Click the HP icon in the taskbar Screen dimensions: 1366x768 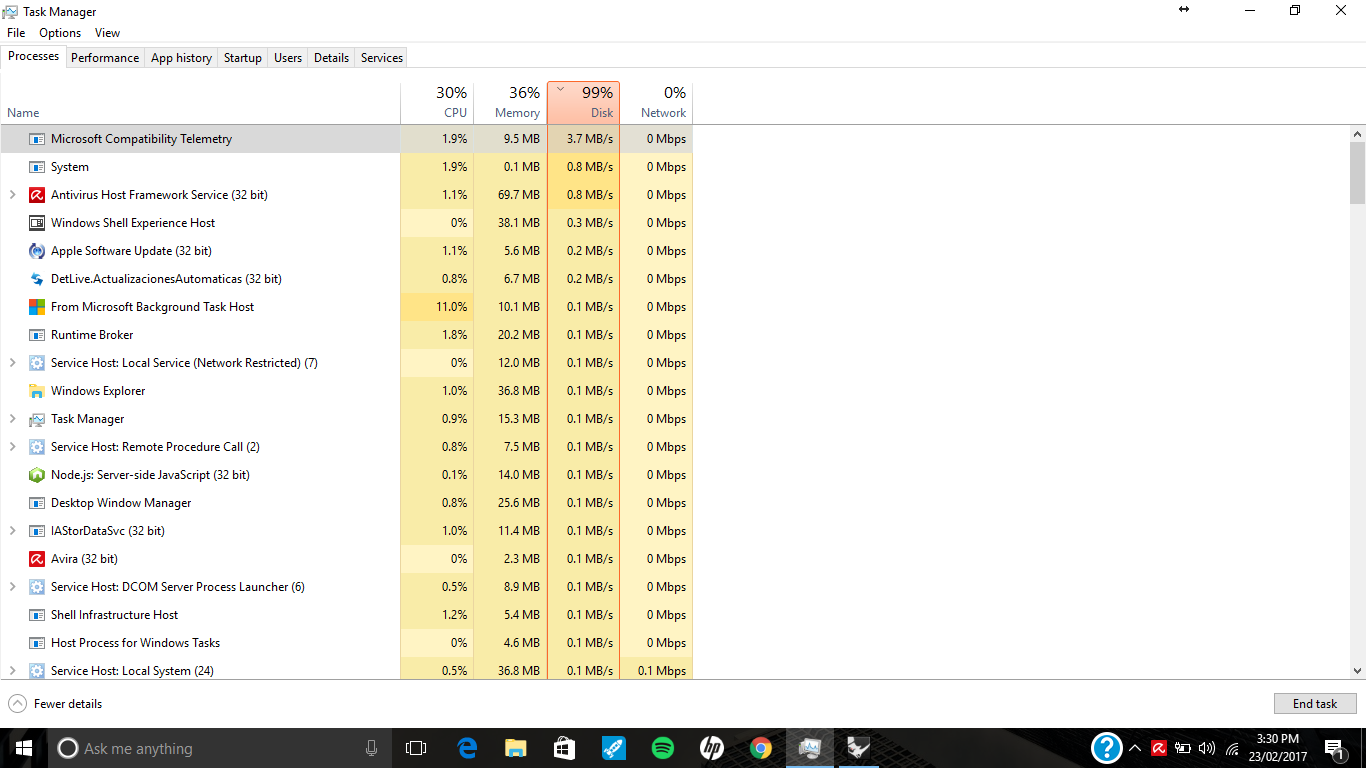pos(712,748)
